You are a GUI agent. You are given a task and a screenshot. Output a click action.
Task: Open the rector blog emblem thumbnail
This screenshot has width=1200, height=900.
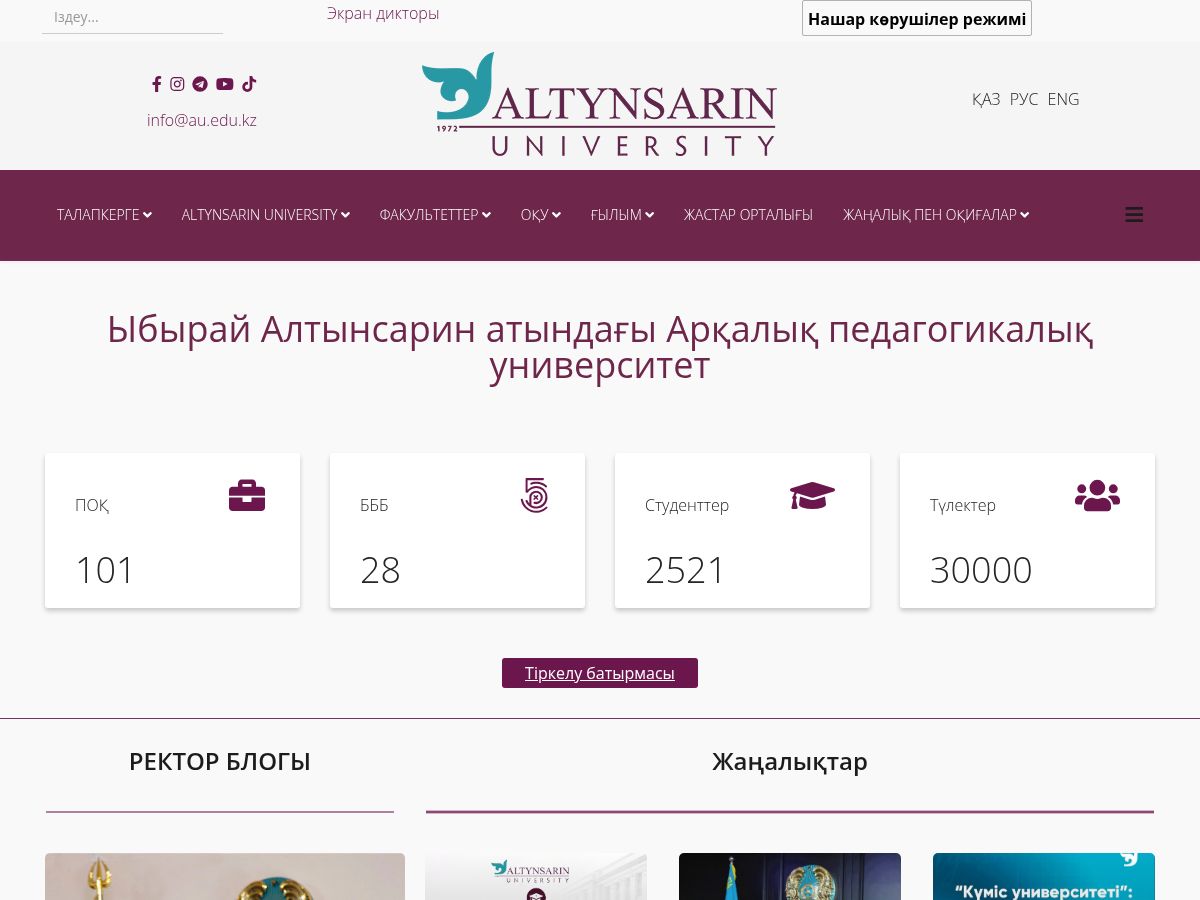pos(225,876)
